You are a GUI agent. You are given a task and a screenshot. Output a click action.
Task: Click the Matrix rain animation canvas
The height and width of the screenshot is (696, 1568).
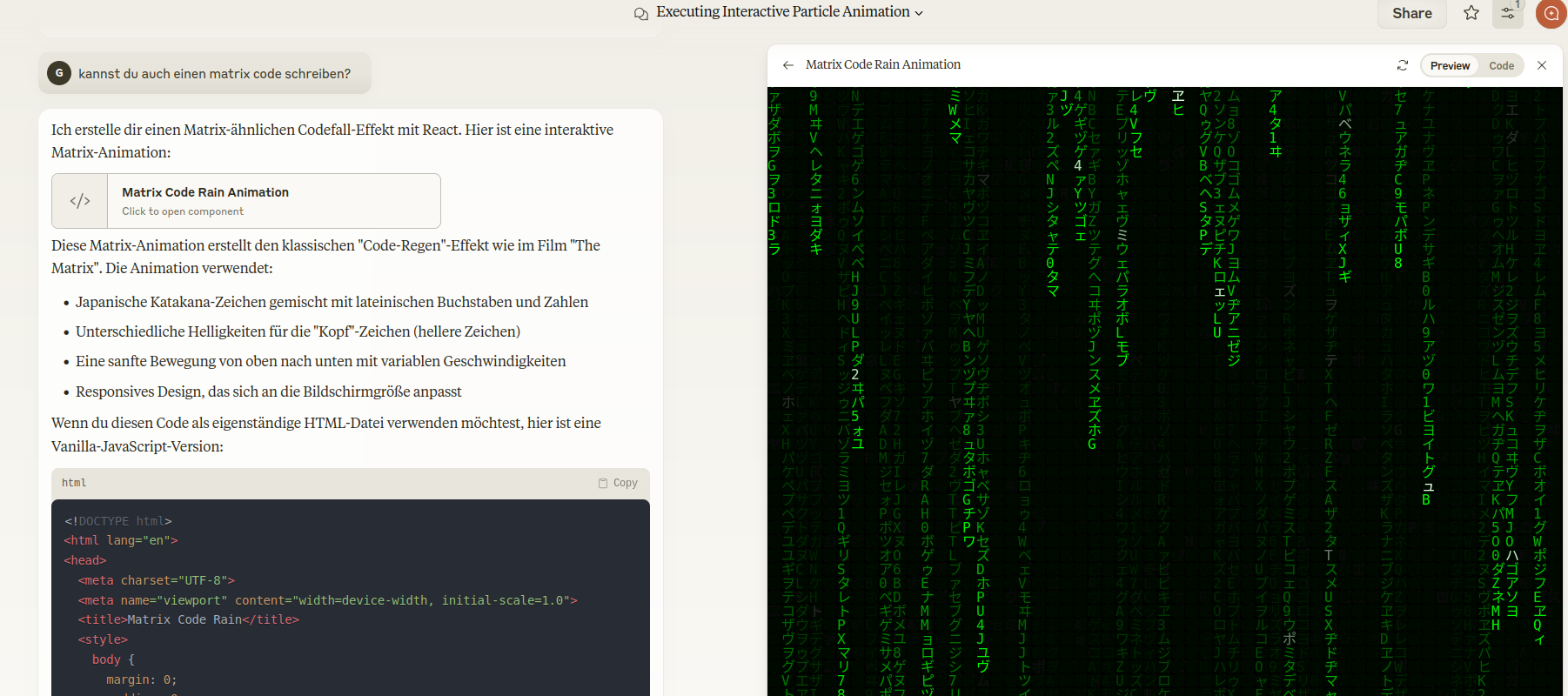(1165, 391)
